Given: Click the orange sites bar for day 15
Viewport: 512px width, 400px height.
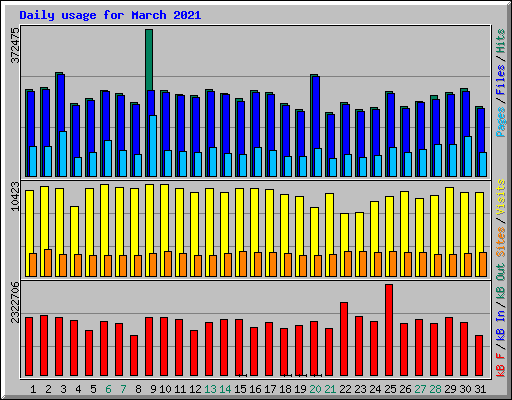Looking at the screenshot, I should click(243, 264).
